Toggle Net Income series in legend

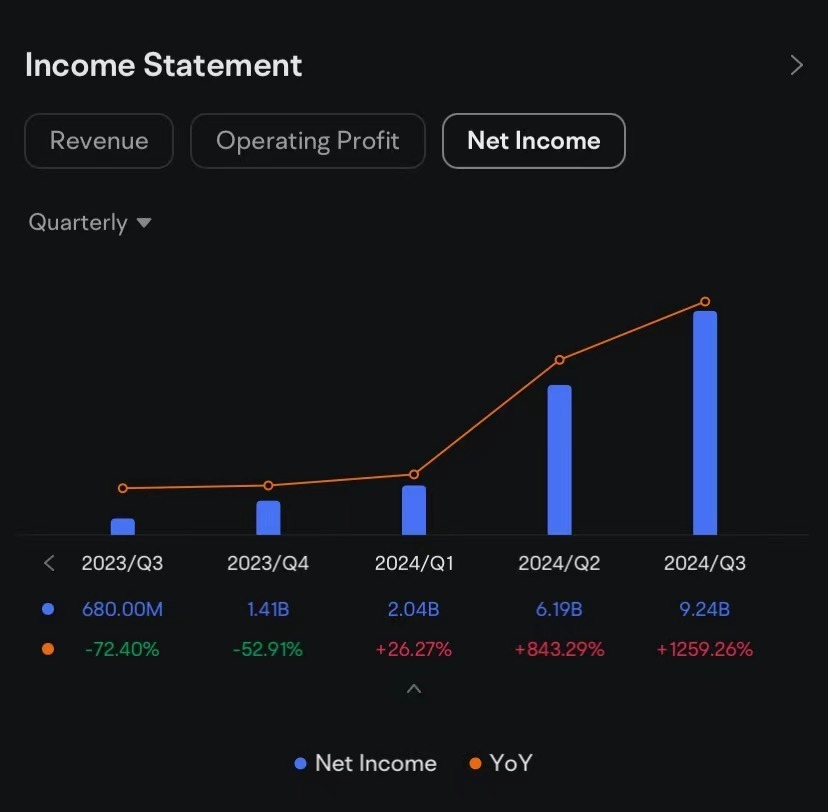tap(365, 763)
